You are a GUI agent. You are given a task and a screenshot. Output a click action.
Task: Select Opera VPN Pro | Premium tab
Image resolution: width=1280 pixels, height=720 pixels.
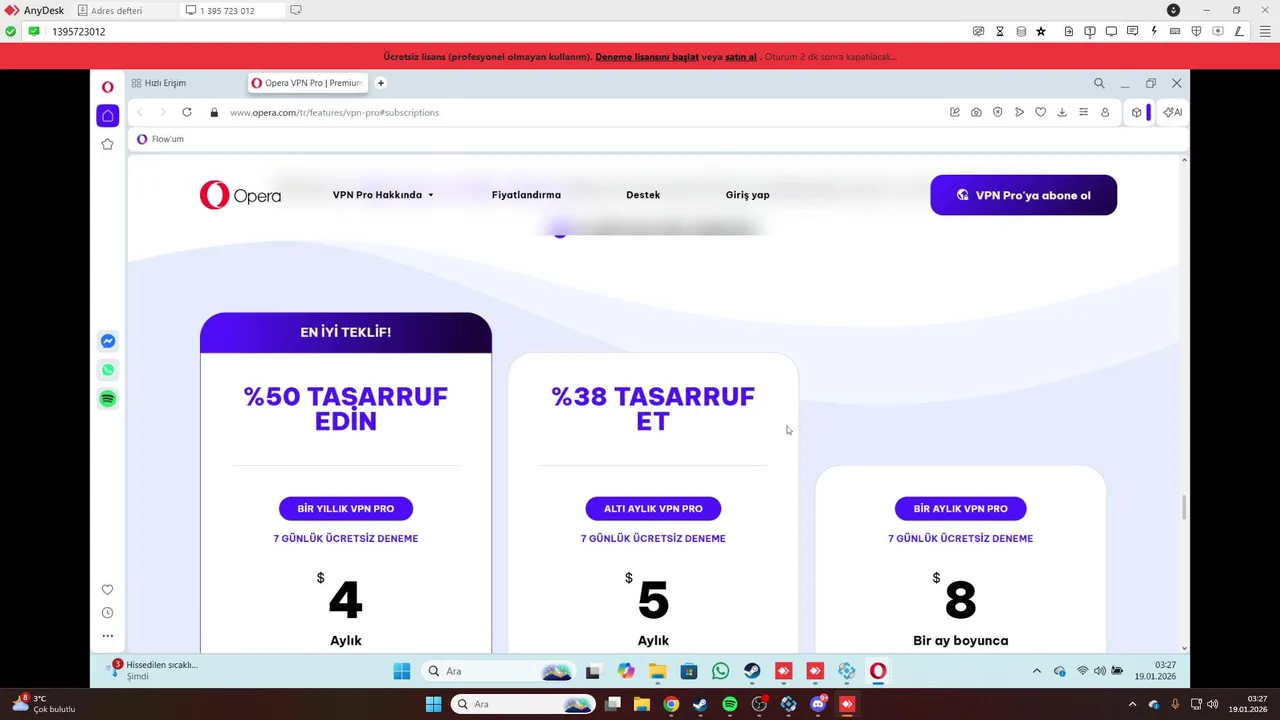pyautogui.click(x=307, y=83)
